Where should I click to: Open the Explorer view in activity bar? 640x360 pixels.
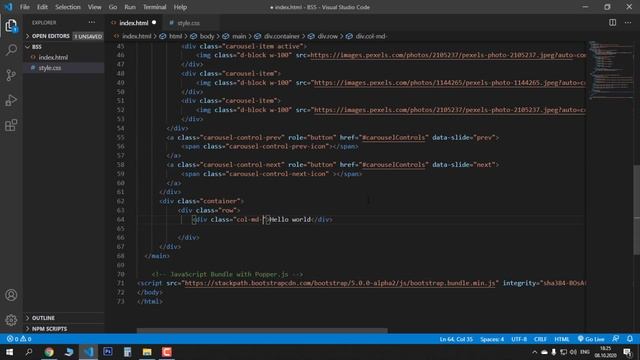[x=11, y=26]
